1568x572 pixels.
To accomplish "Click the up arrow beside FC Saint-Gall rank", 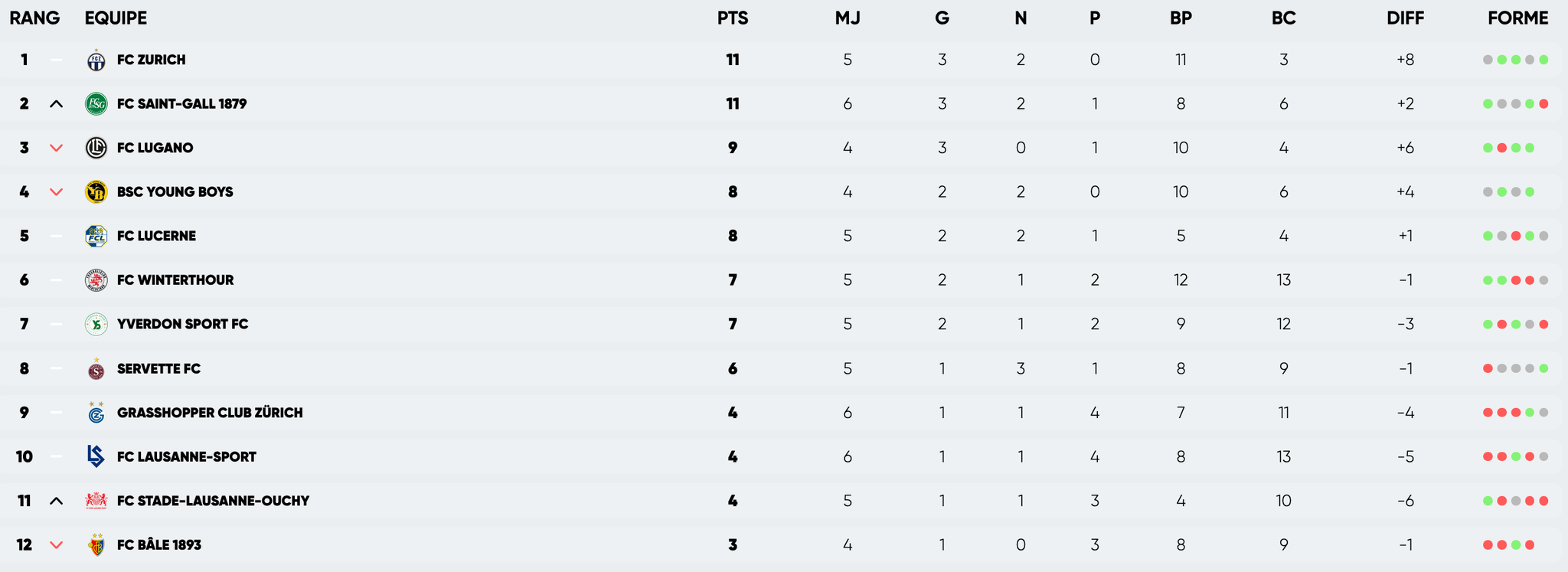I will (56, 104).
